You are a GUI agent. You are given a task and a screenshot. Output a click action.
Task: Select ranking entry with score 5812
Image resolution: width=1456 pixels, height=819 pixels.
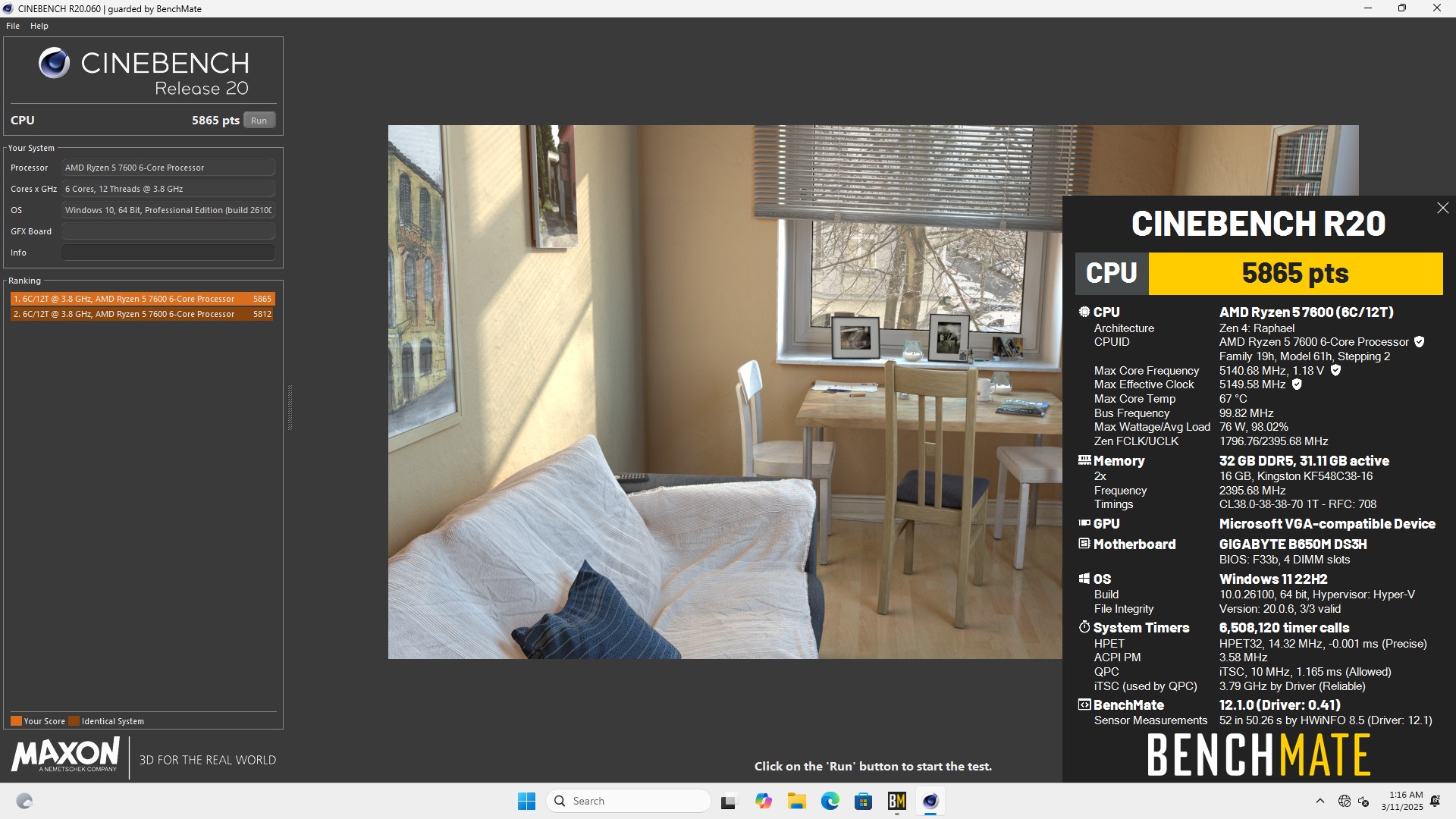click(x=143, y=314)
